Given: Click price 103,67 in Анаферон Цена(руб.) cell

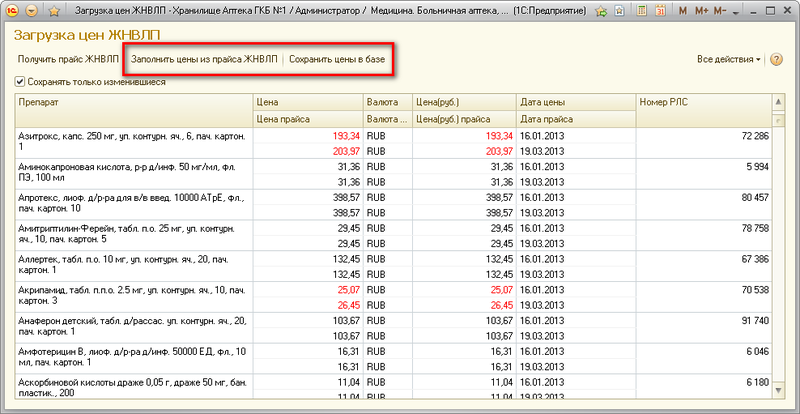Looking at the screenshot, I should tap(498, 320).
